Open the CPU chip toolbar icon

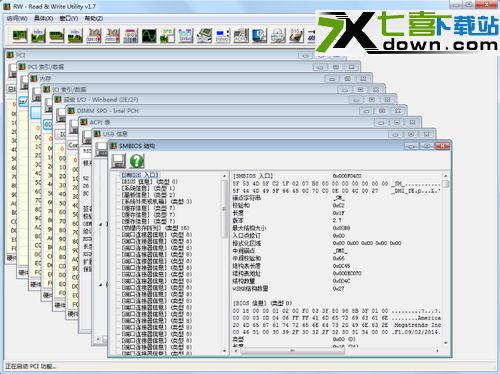(204, 36)
